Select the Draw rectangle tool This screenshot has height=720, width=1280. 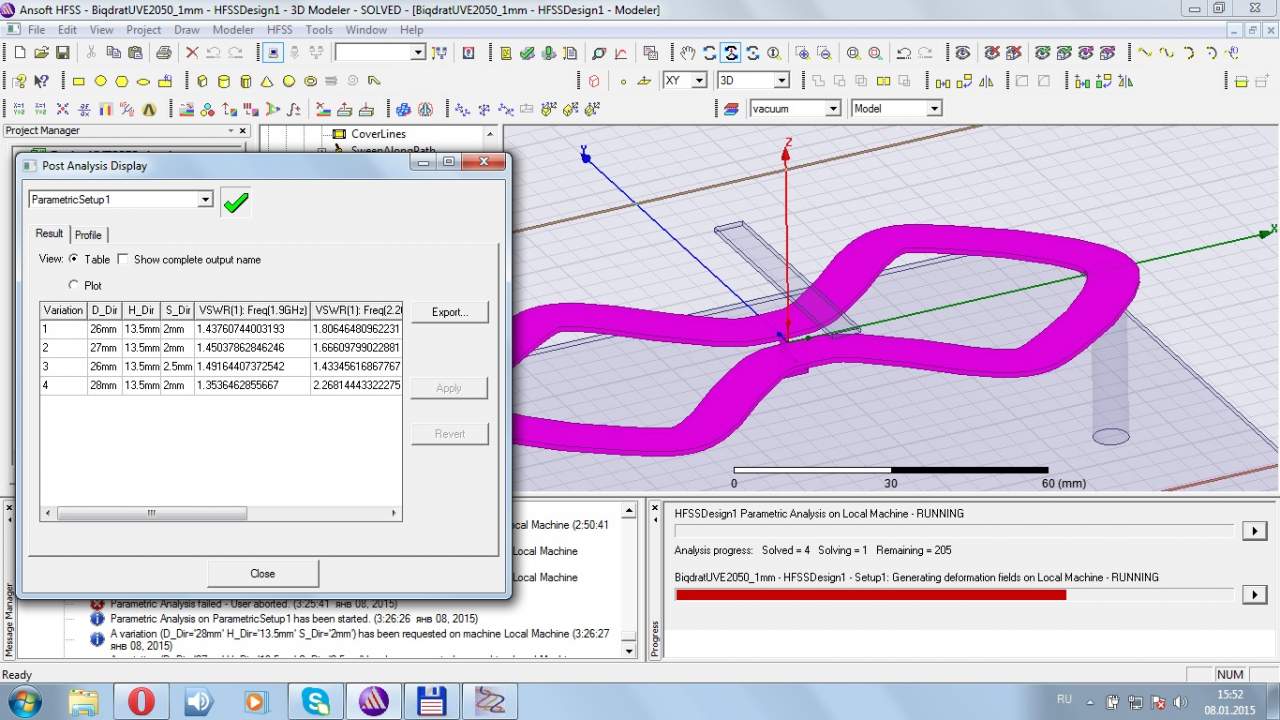coord(79,81)
